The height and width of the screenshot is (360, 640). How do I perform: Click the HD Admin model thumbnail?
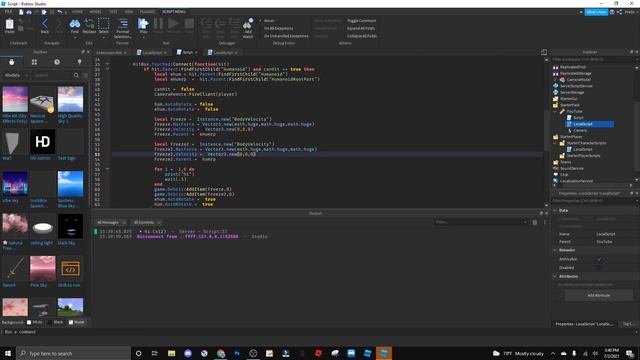42,142
